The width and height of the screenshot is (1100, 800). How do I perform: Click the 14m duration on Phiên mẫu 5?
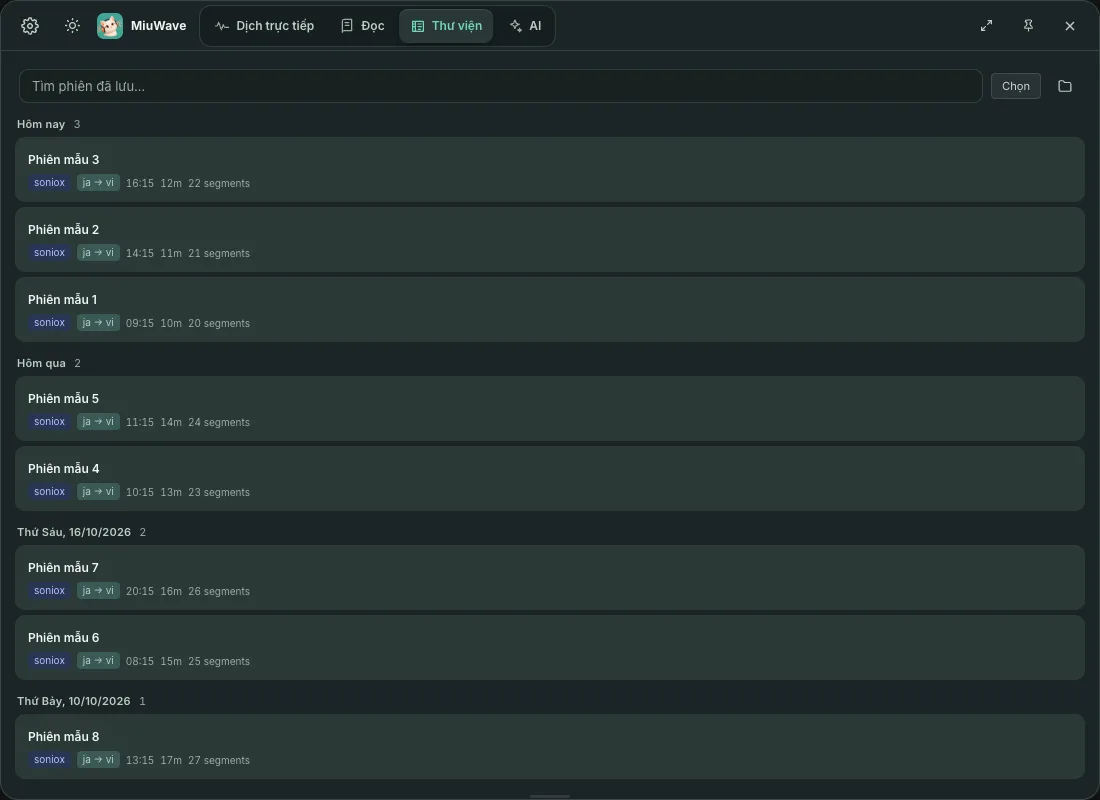point(171,422)
